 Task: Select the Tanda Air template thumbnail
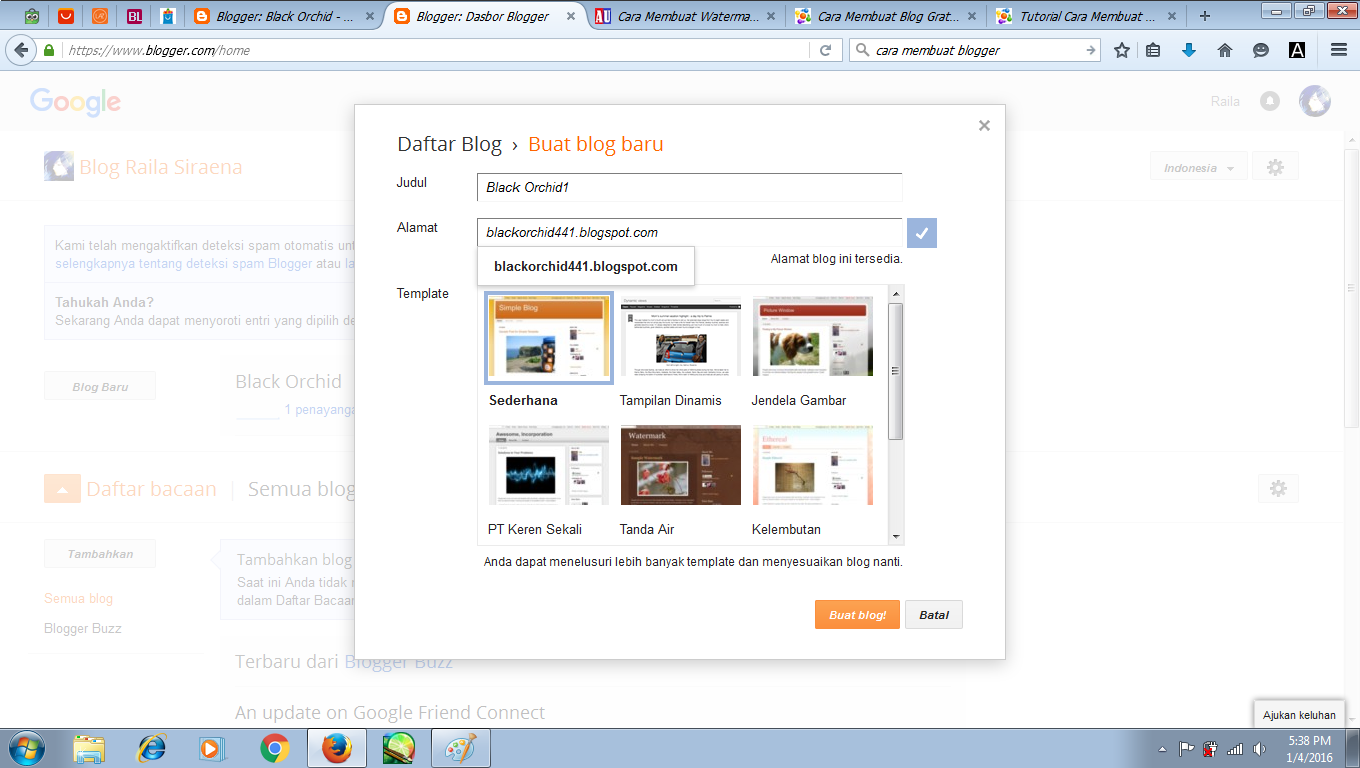coord(680,465)
